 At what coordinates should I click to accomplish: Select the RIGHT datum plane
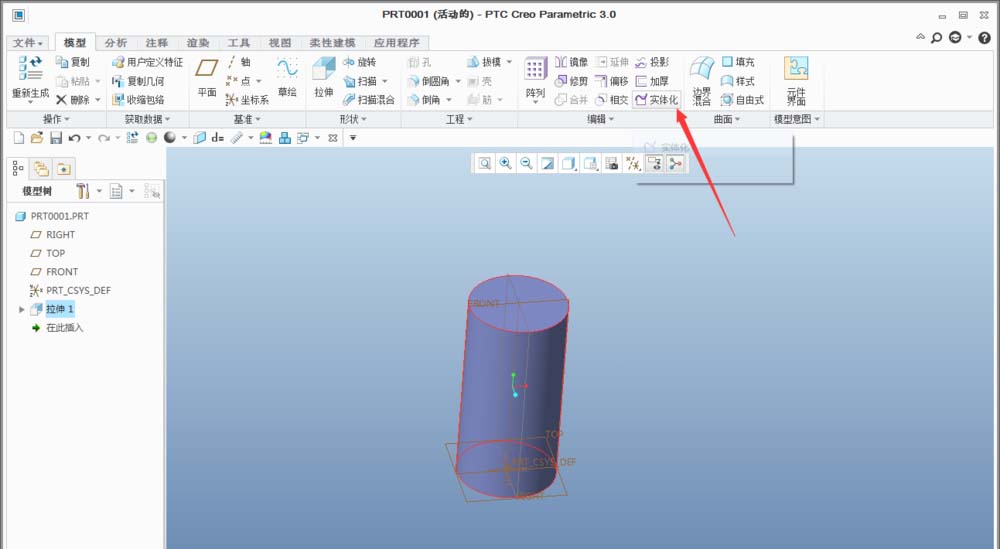pos(53,235)
